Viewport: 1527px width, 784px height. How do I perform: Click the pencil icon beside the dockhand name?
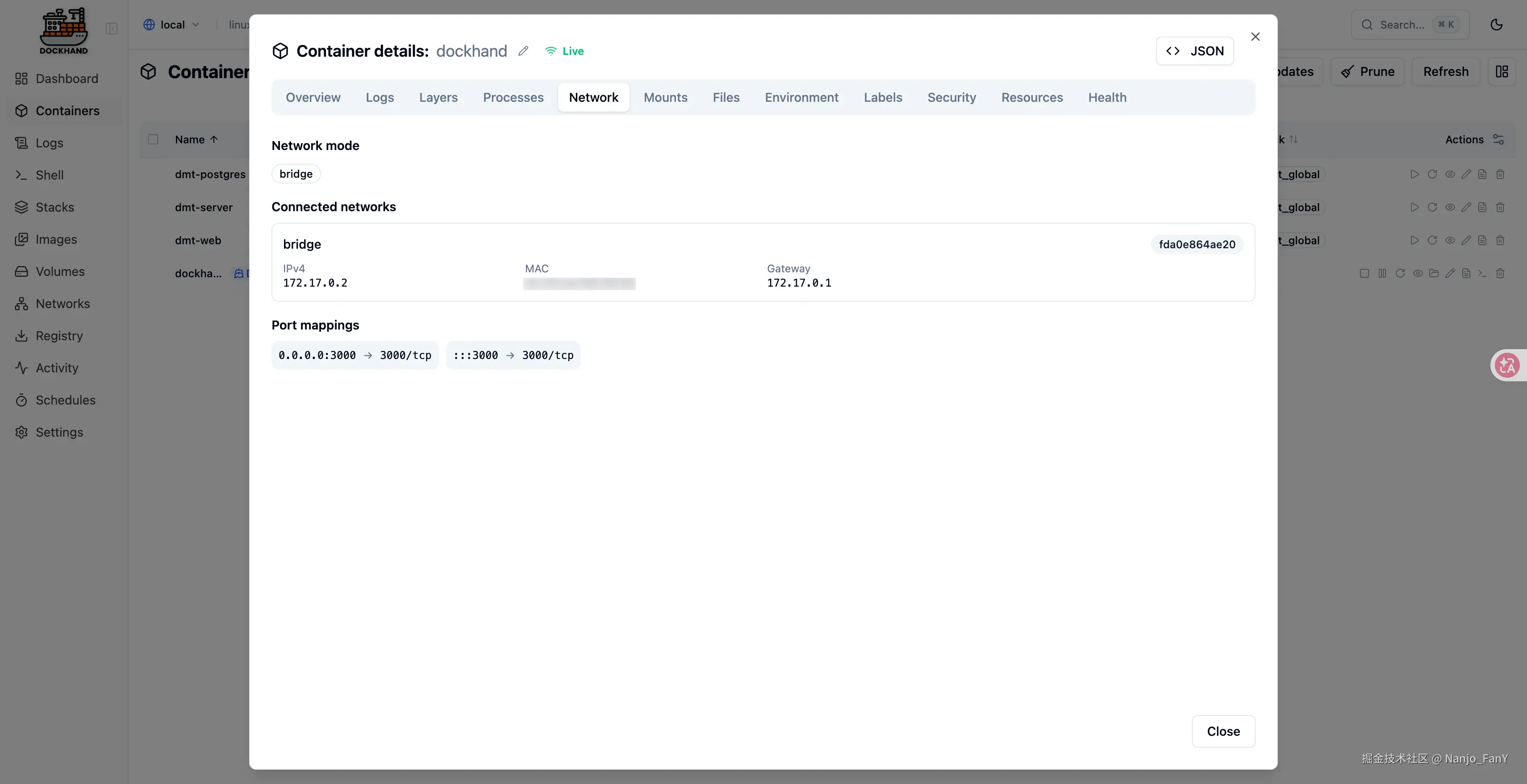523,51
